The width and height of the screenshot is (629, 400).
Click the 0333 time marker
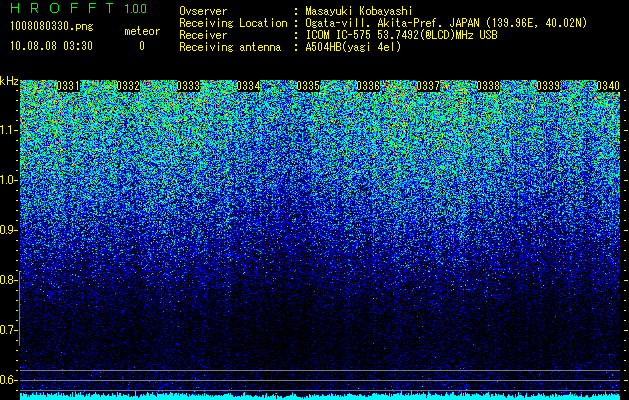[188, 86]
